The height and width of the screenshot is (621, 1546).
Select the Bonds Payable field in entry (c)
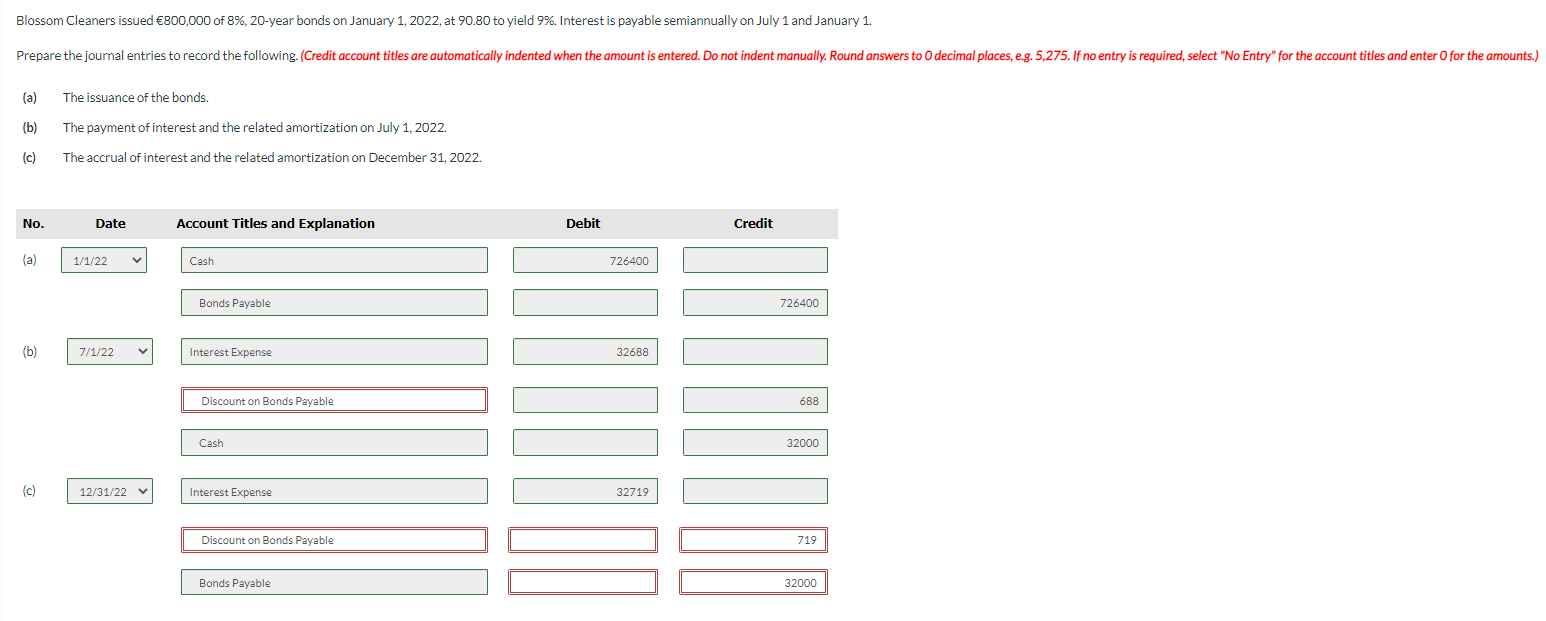334,583
